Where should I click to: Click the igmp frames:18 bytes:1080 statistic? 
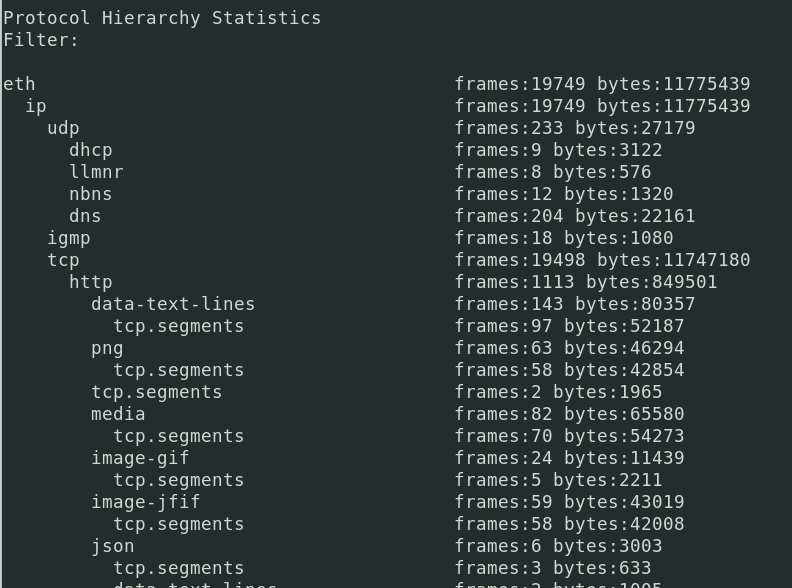[x=564, y=238]
